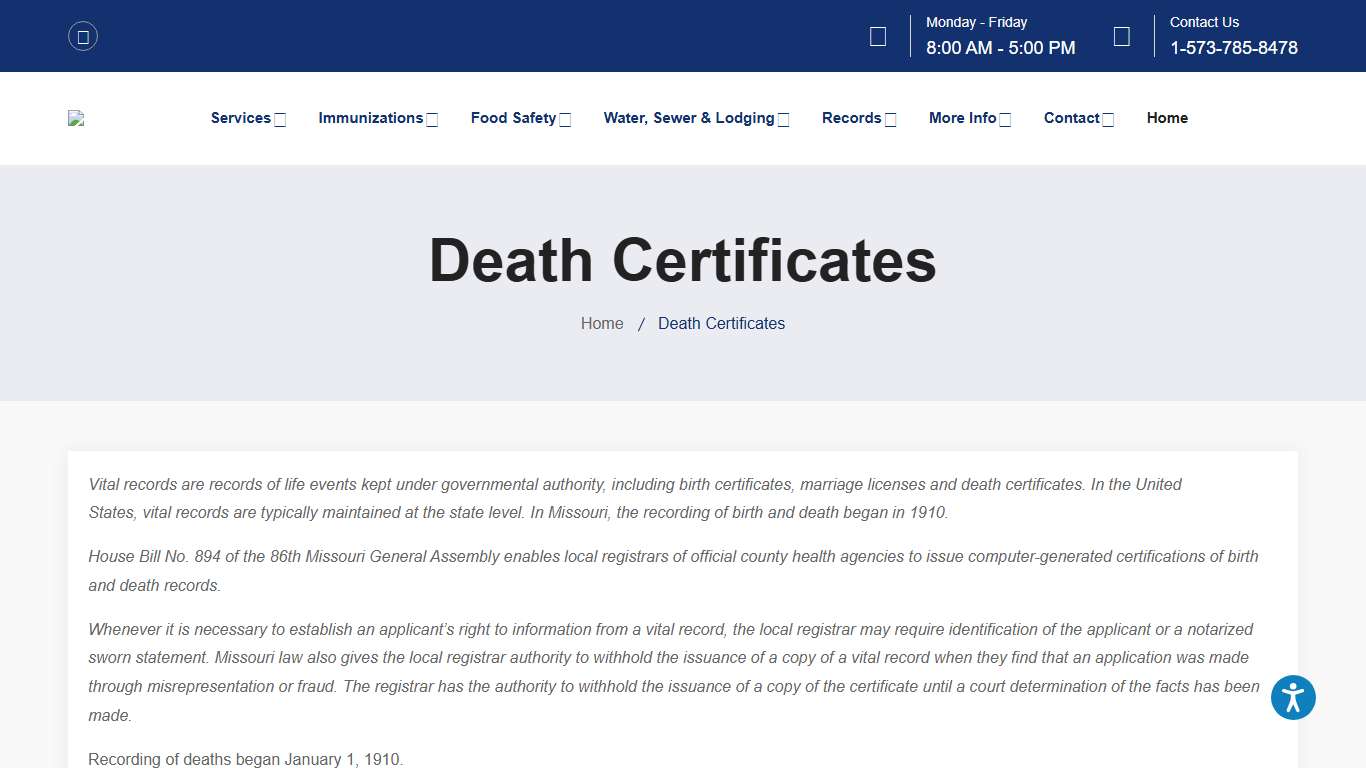Click the icon in the top-left header

82,36
